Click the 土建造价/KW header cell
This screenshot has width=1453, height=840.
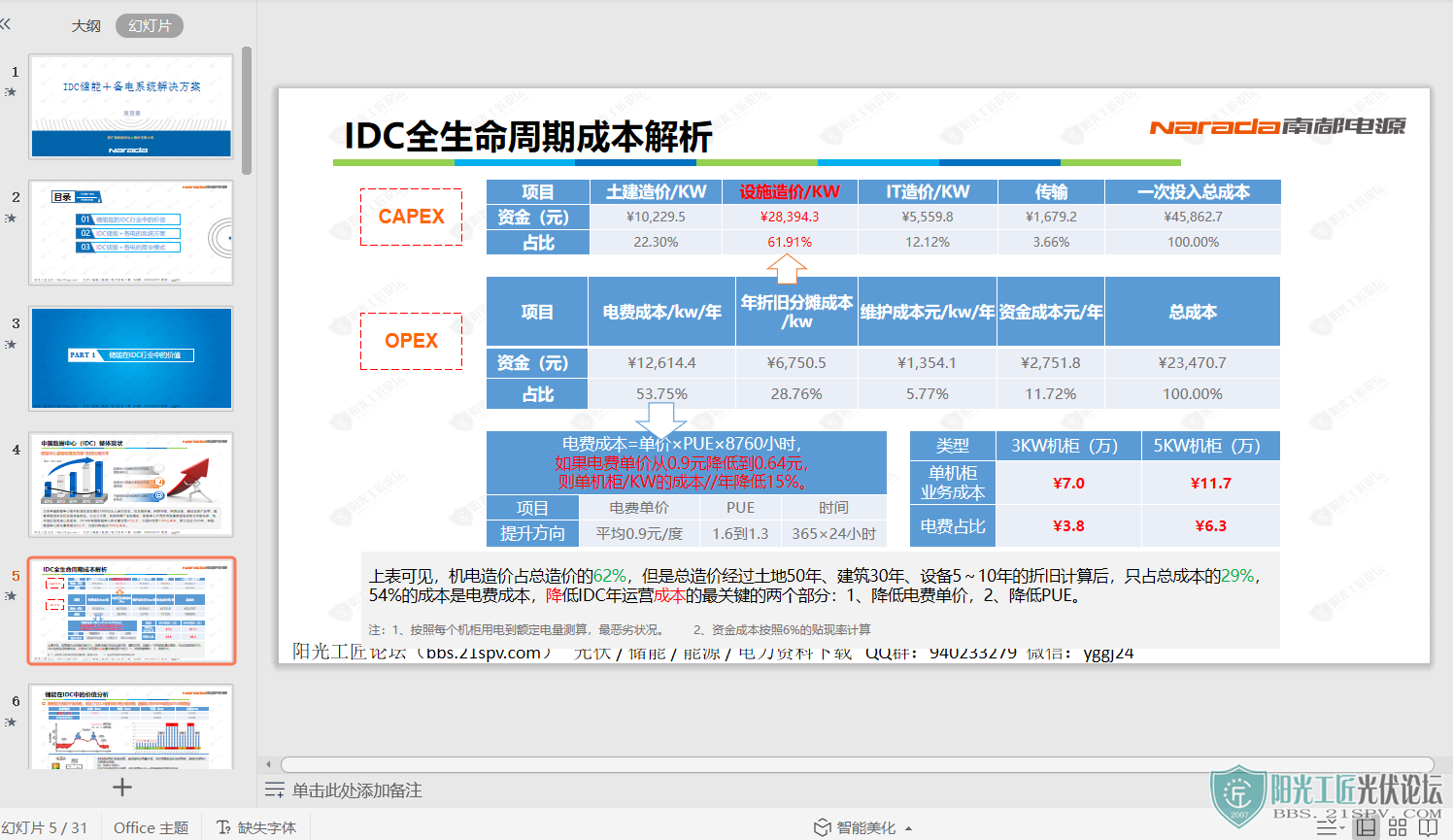(656, 191)
